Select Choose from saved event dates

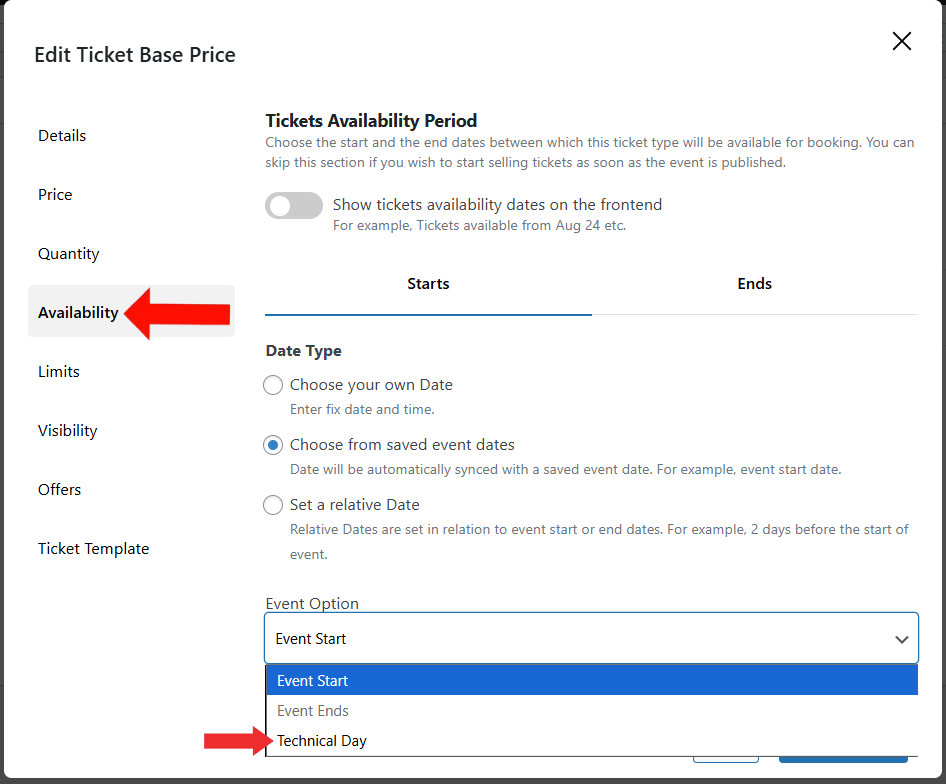click(x=272, y=445)
